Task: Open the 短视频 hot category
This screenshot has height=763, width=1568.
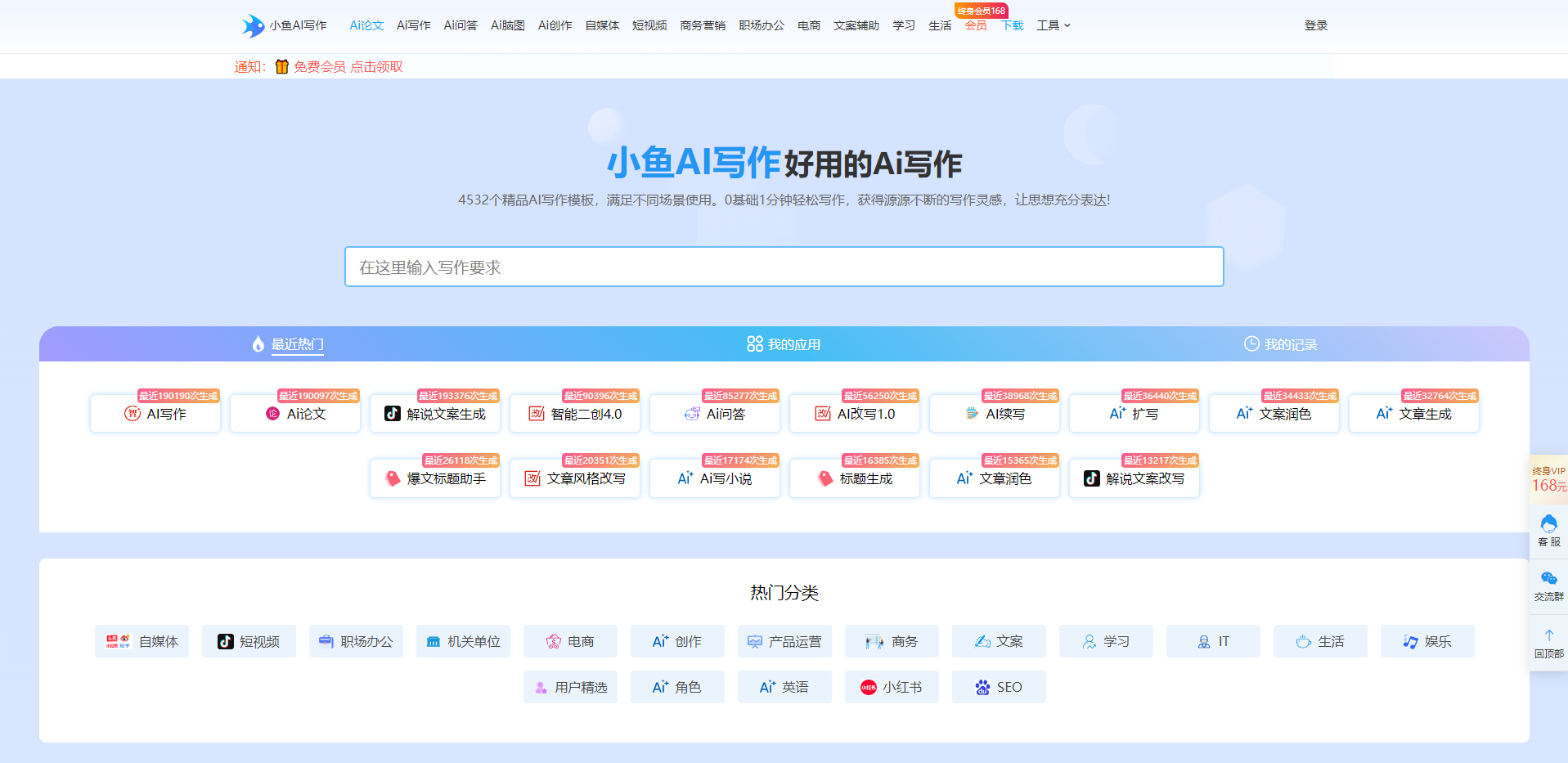Action: 249,641
